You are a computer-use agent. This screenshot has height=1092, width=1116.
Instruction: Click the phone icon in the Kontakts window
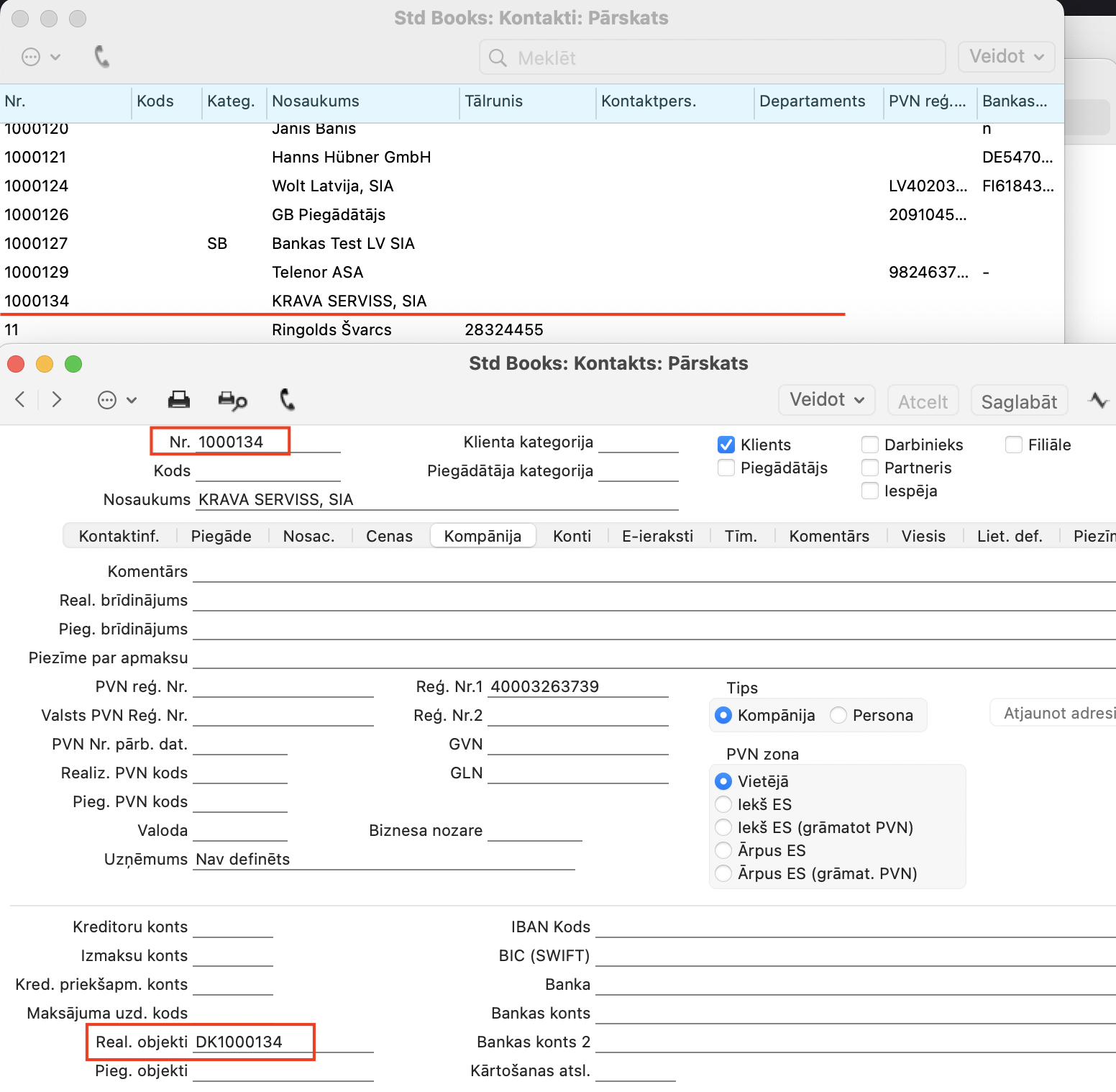(x=287, y=400)
